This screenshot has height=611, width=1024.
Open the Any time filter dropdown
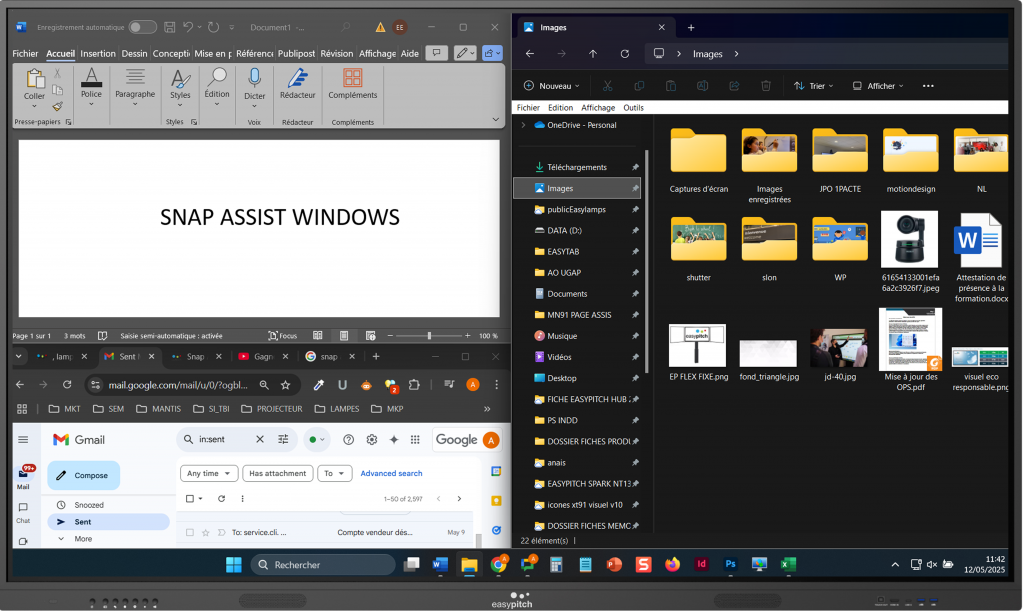(208, 473)
